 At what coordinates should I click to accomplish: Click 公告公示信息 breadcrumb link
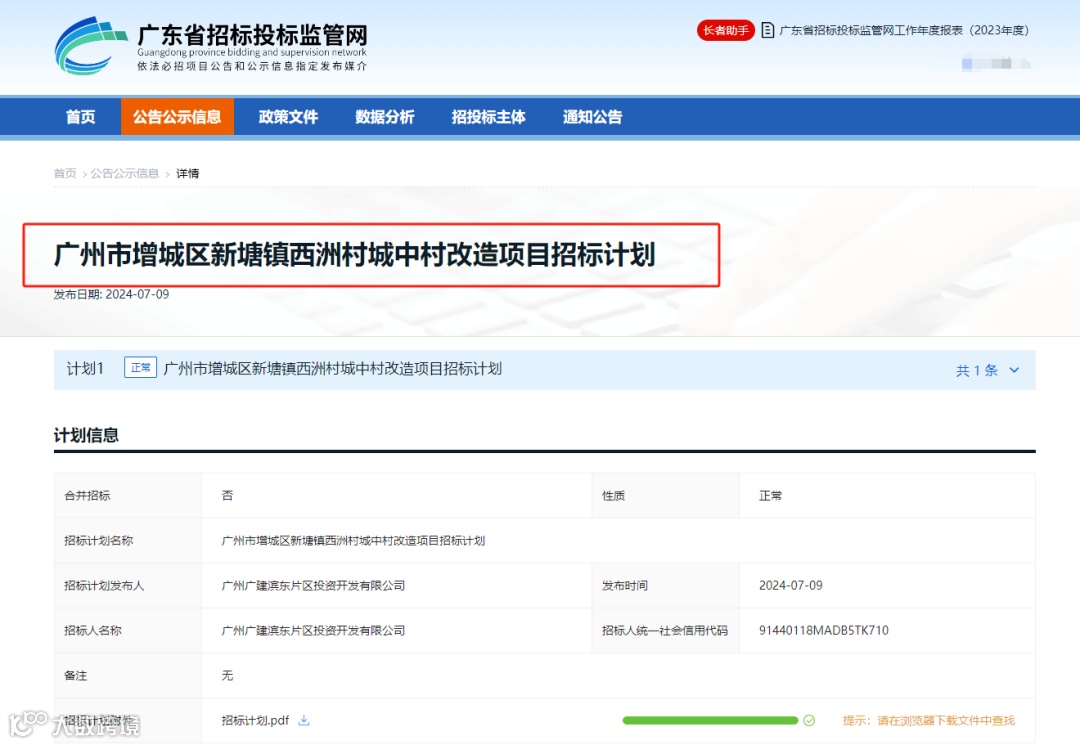(125, 174)
